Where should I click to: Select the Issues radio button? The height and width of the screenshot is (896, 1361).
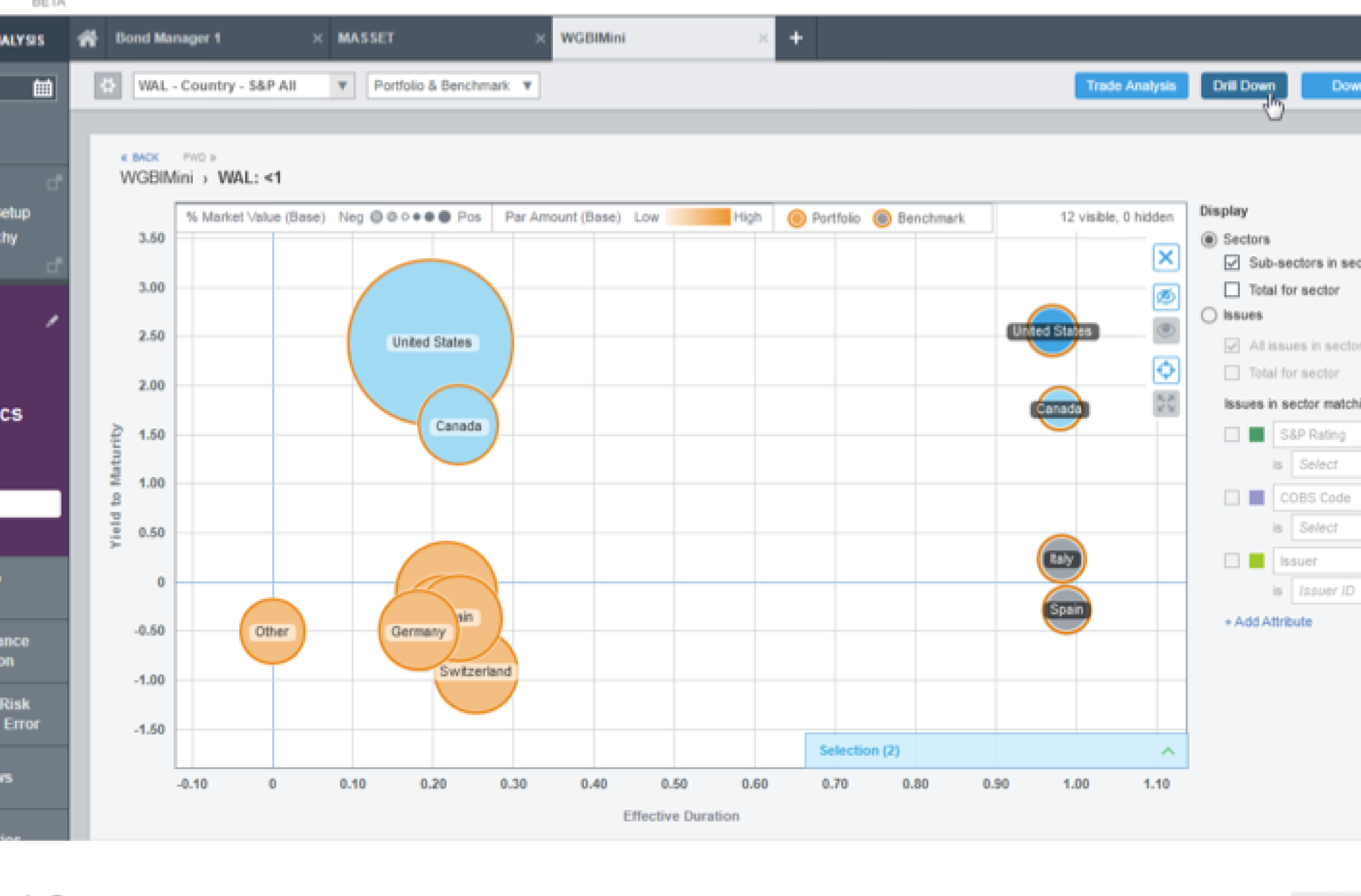(1208, 315)
